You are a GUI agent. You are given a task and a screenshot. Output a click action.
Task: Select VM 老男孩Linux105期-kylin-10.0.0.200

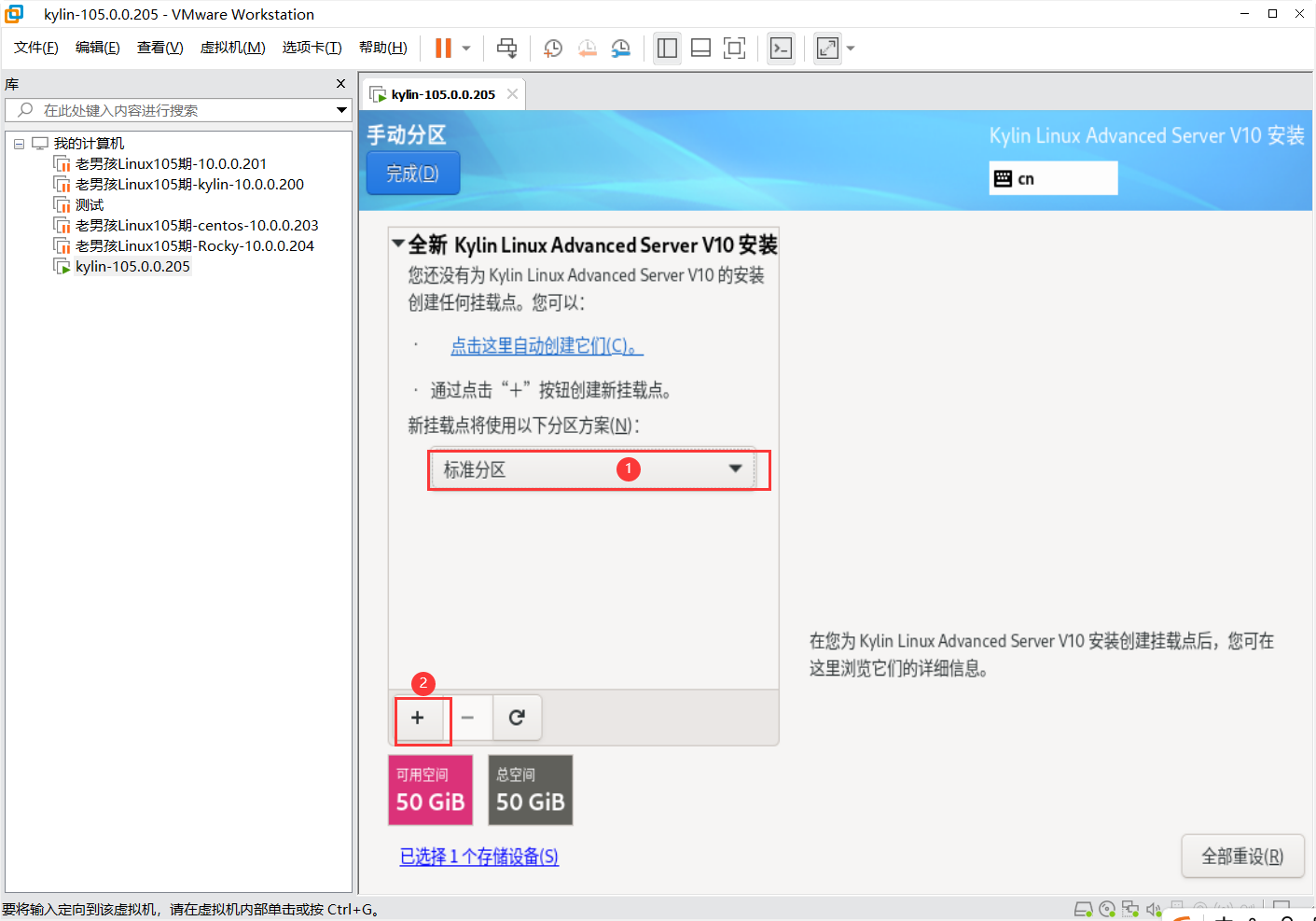[189, 185]
